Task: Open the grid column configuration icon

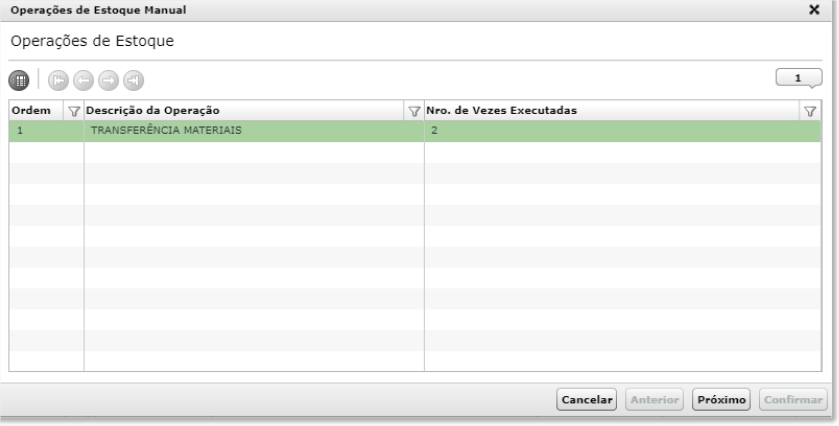Action: (19, 81)
